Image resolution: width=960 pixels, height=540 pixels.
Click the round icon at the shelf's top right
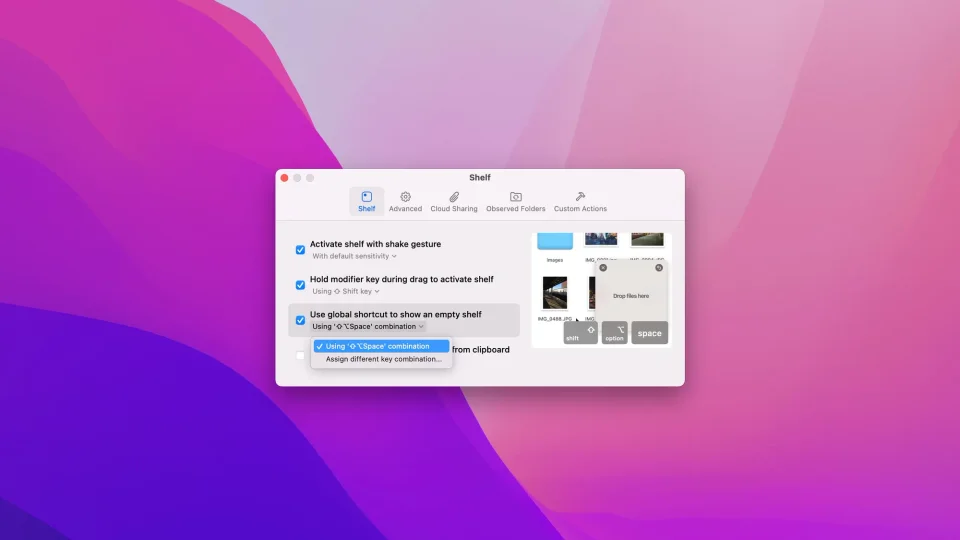coord(659,268)
